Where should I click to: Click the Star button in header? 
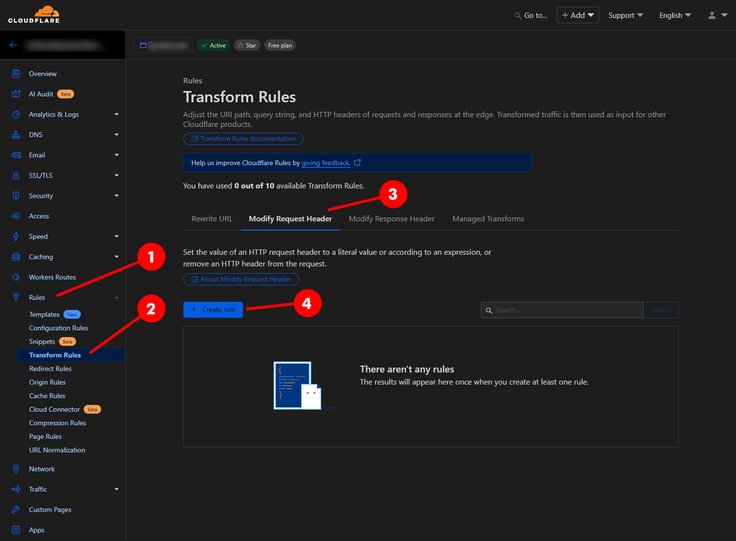point(247,46)
